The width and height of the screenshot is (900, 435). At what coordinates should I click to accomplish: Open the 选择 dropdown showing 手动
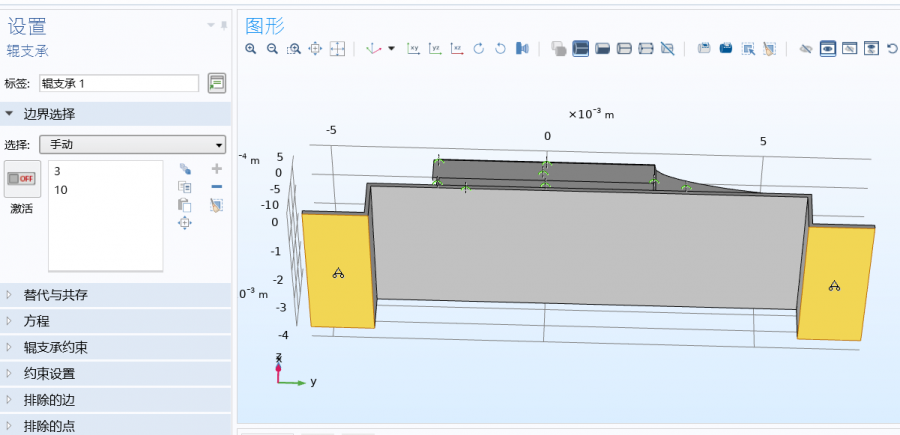[132, 144]
